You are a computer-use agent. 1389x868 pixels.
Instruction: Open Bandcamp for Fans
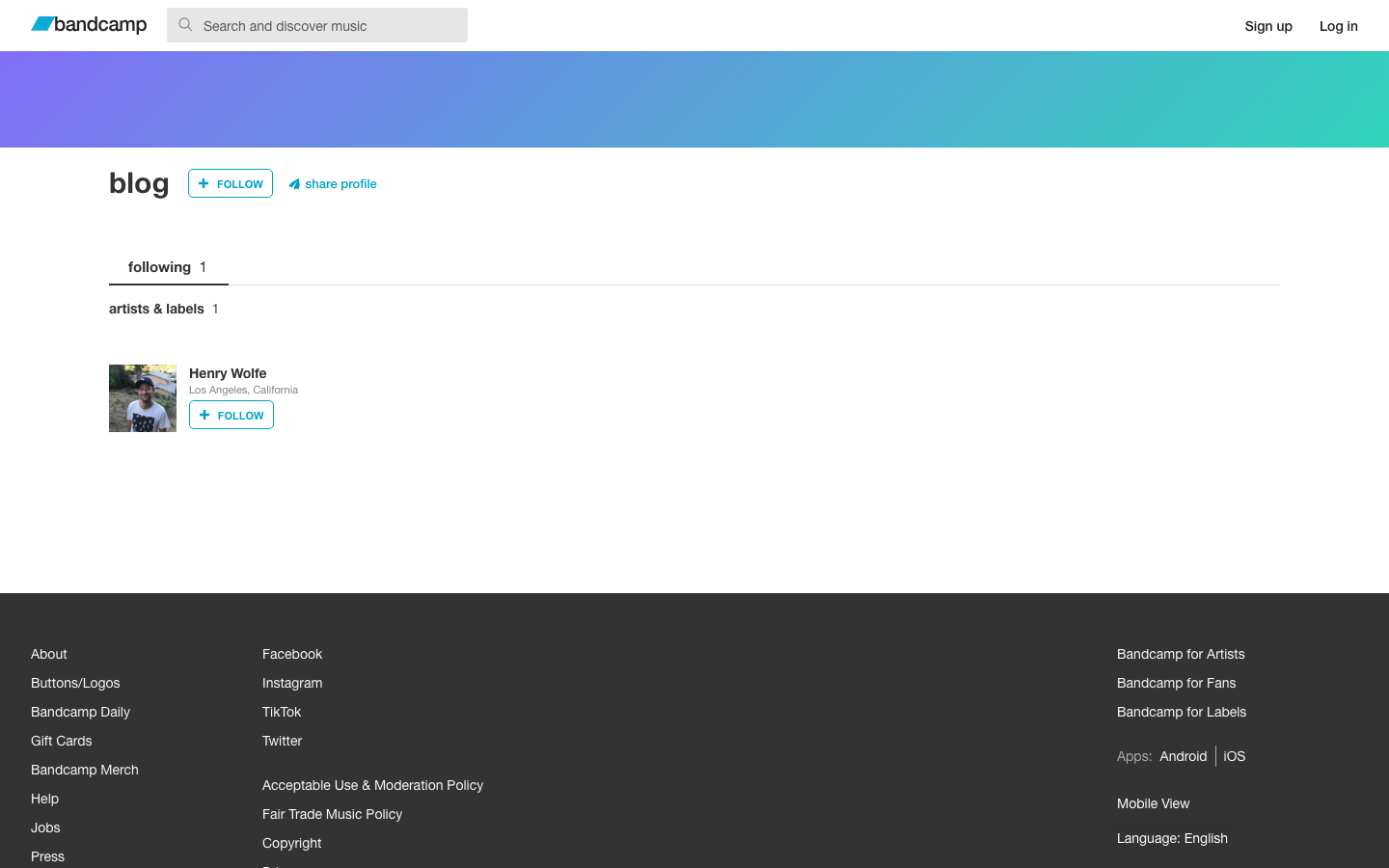coord(1176,683)
